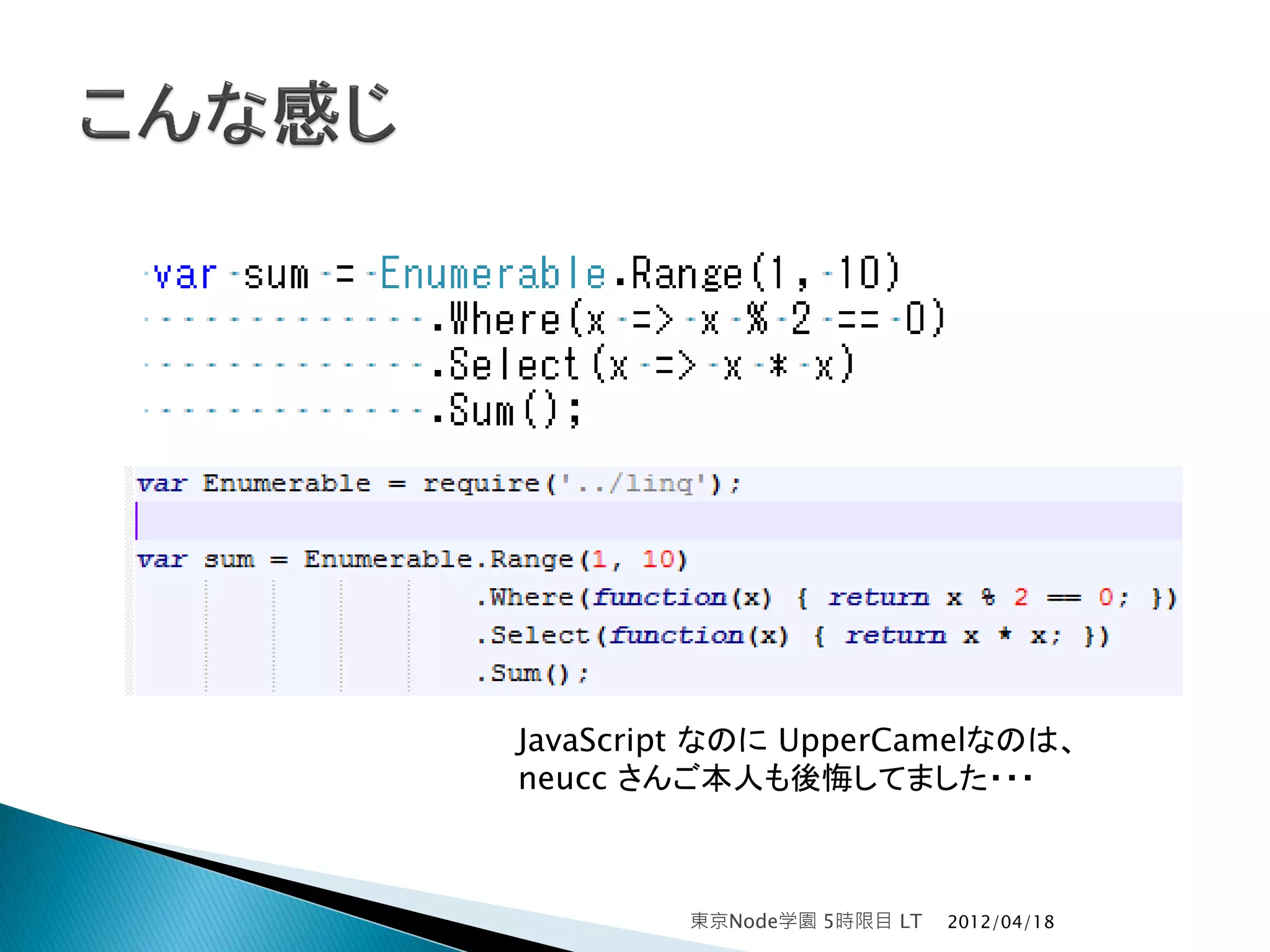This screenshot has width=1270, height=952.
Task: Click the footer date 2012/04/18
Action: click(1000, 922)
